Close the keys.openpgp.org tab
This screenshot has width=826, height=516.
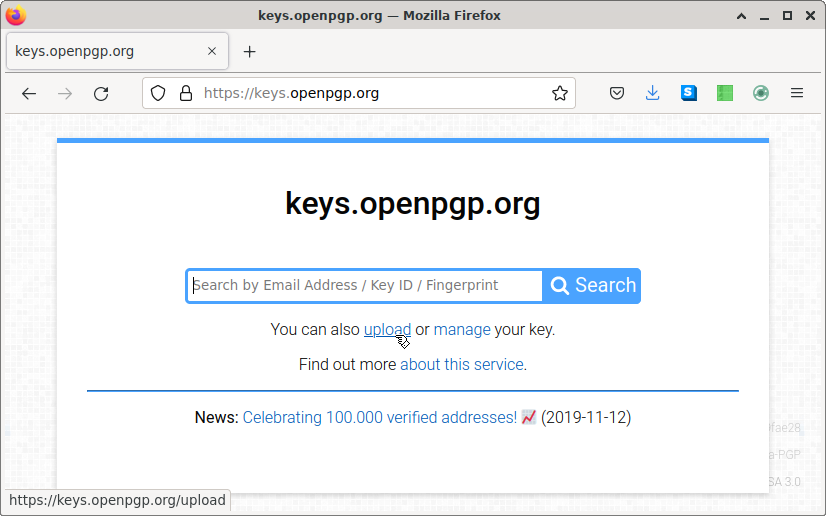click(212, 51)
